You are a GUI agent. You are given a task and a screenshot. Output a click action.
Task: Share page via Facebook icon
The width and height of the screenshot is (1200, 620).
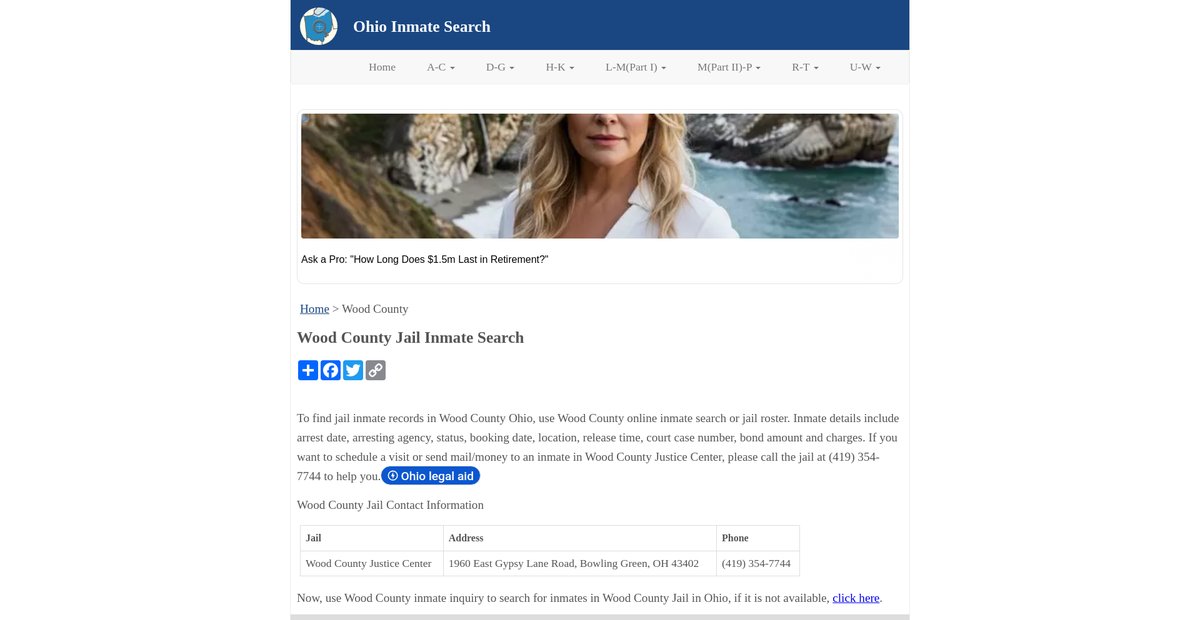pos(330,370)
